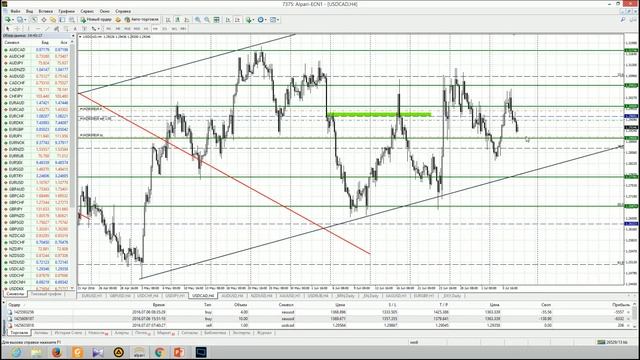Zoom in on the chart

(x=197, y=20)
